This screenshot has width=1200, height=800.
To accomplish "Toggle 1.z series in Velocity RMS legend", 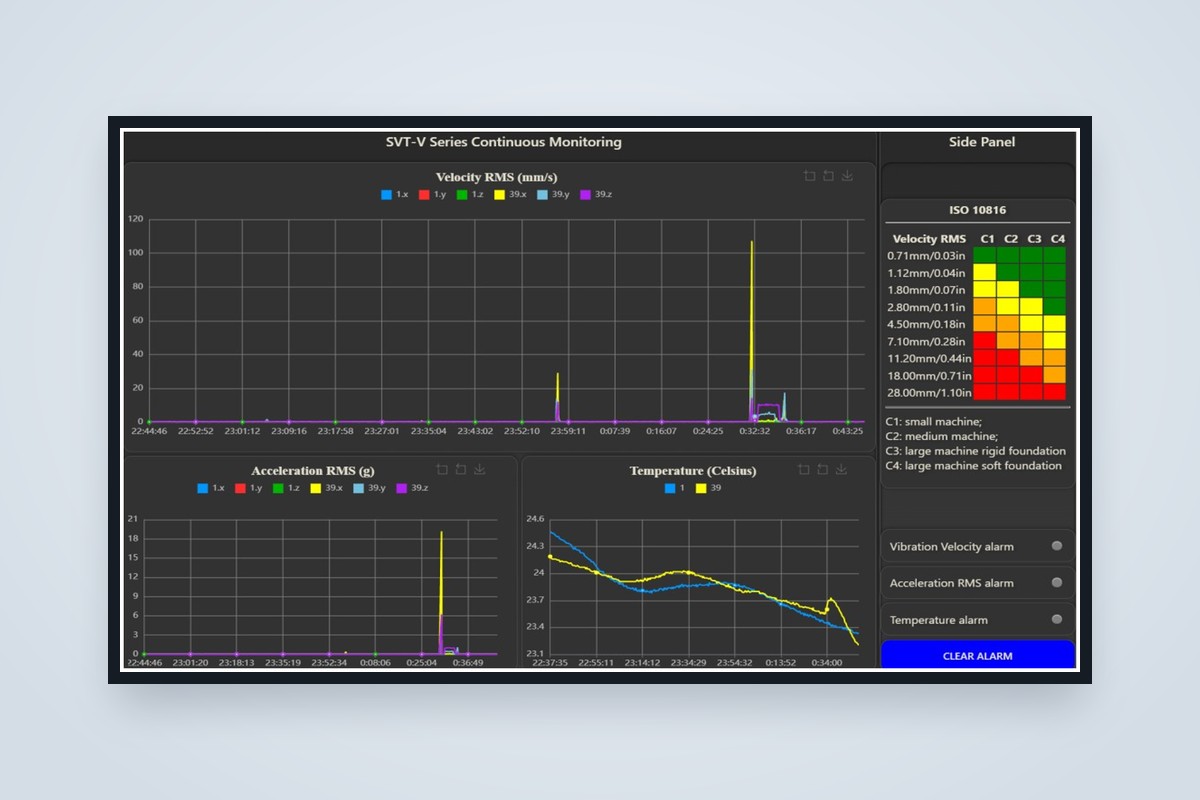I will tap(472, 194).
